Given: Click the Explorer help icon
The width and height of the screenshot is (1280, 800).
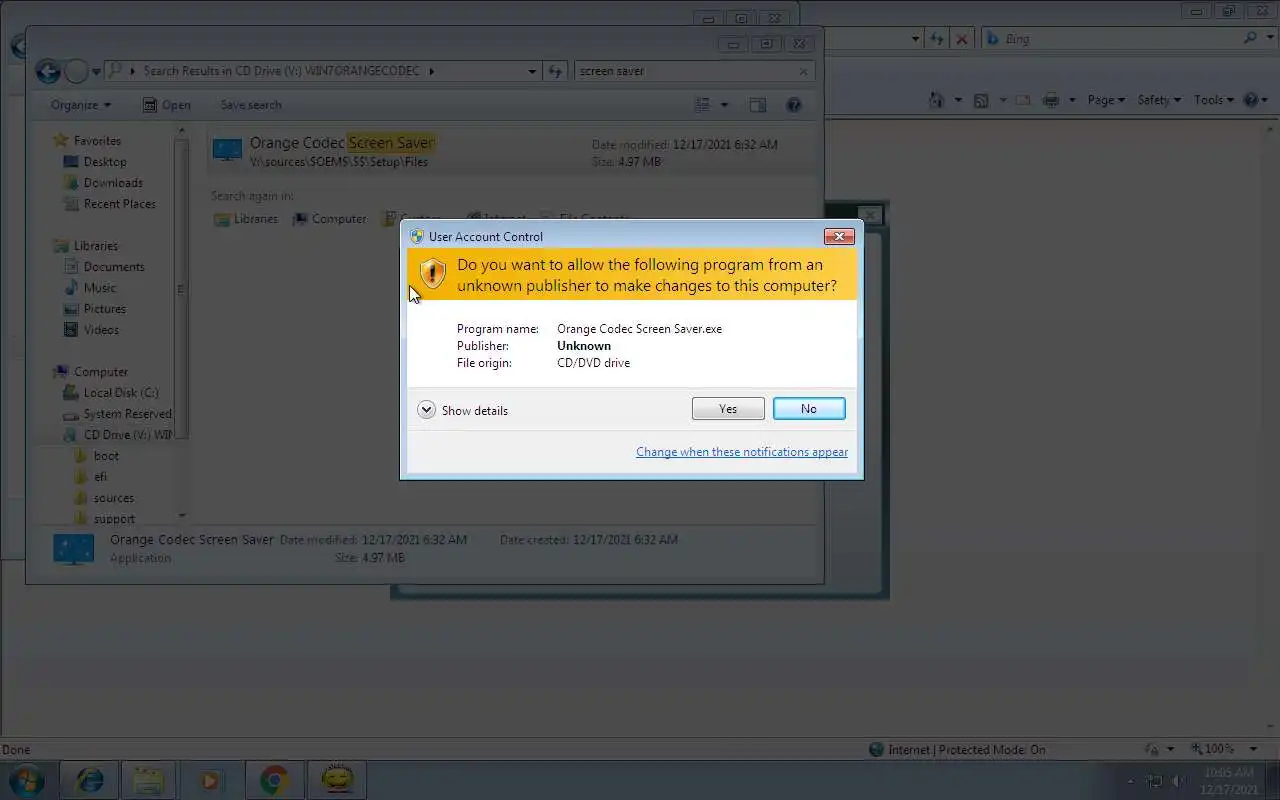Looking at the screenshot, I should click(794, 105).
